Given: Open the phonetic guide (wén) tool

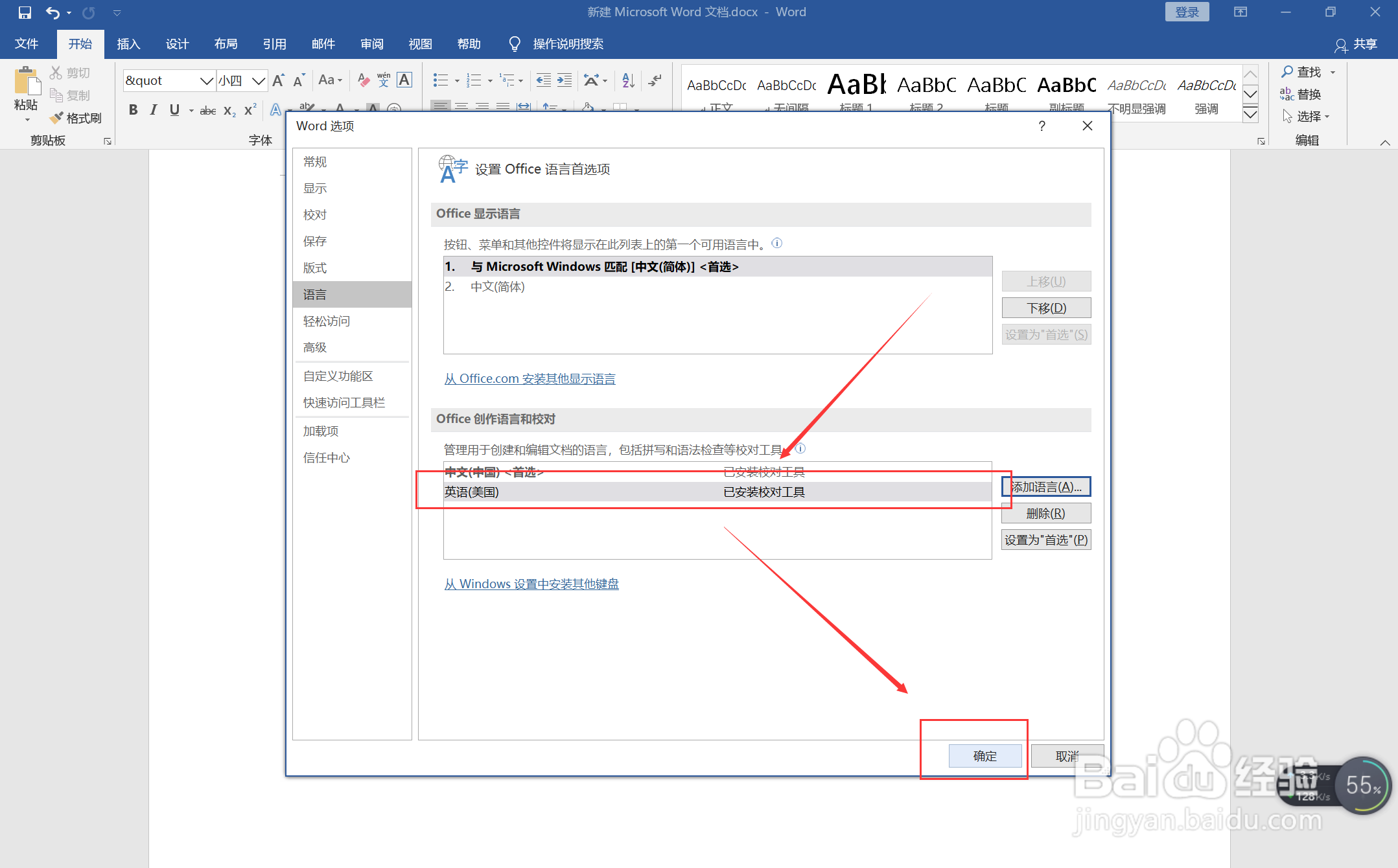Looking at the screenshot, I should 384,80.
